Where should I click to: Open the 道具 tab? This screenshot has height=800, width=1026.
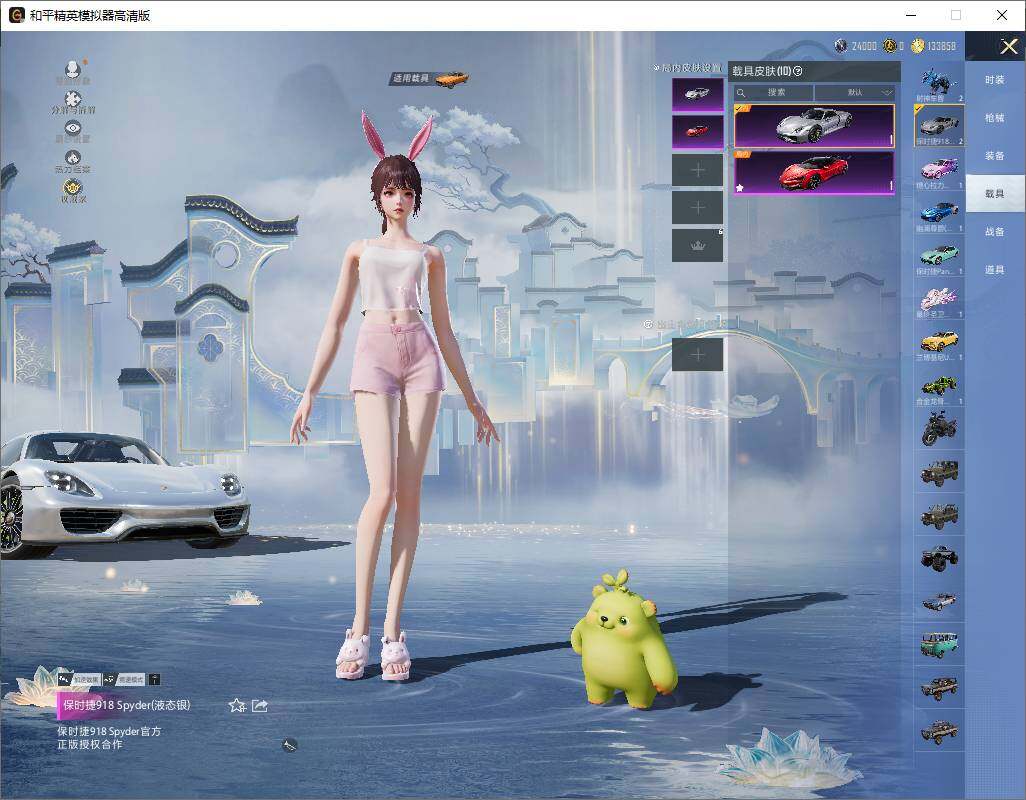[x=995, y=270]
